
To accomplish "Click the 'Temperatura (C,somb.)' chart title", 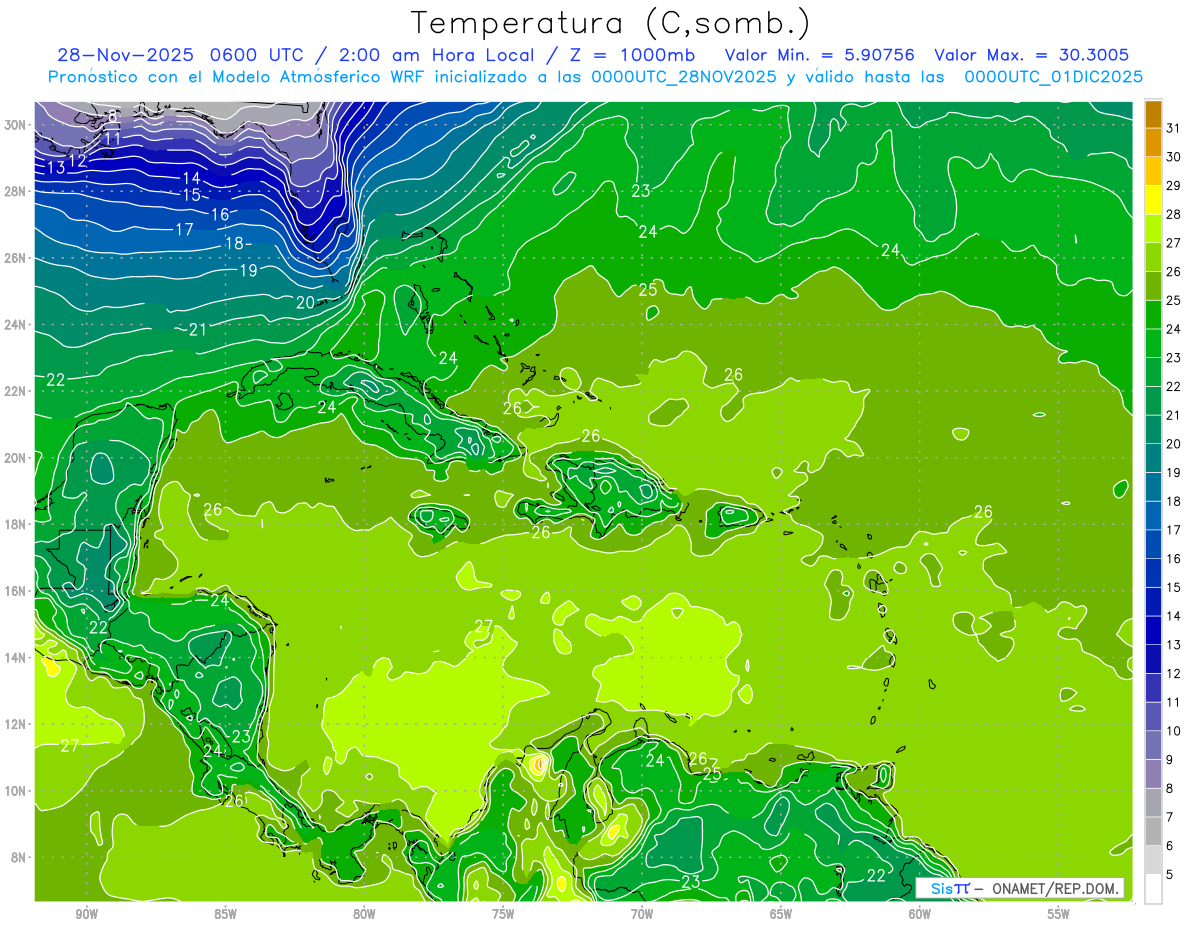I will click(611, 23).
